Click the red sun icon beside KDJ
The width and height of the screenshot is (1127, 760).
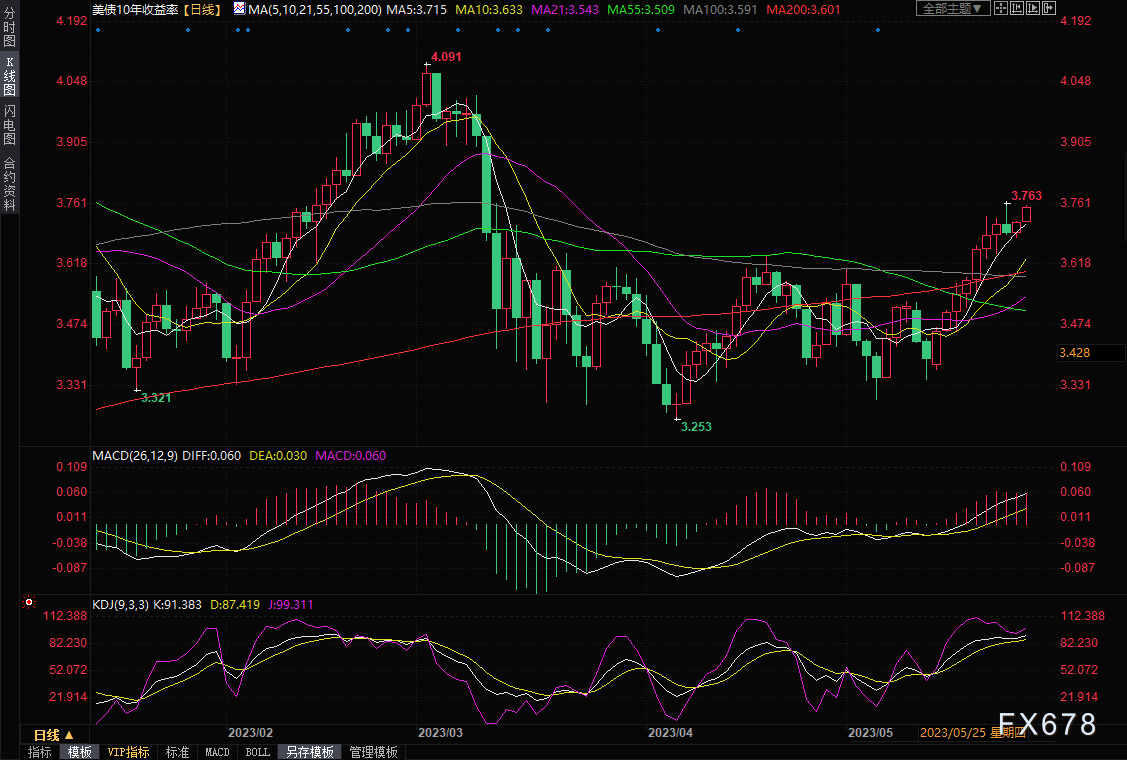click(28, 603)
